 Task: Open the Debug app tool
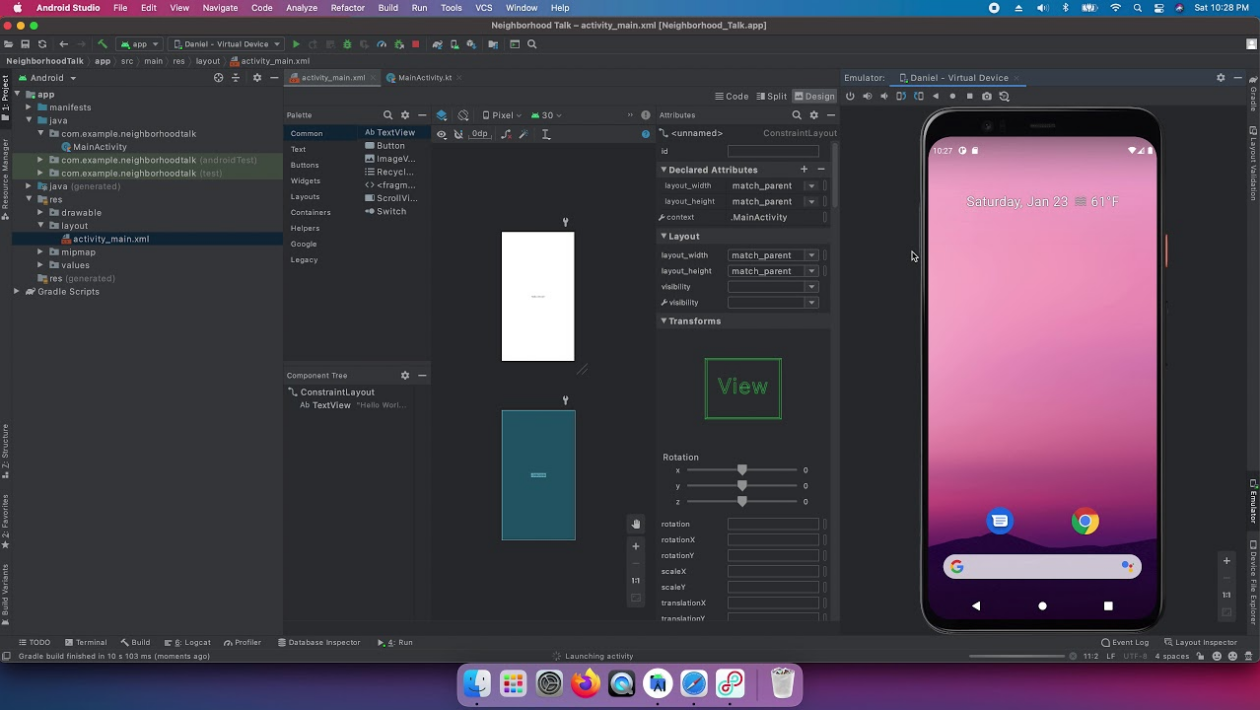[347, 44]
